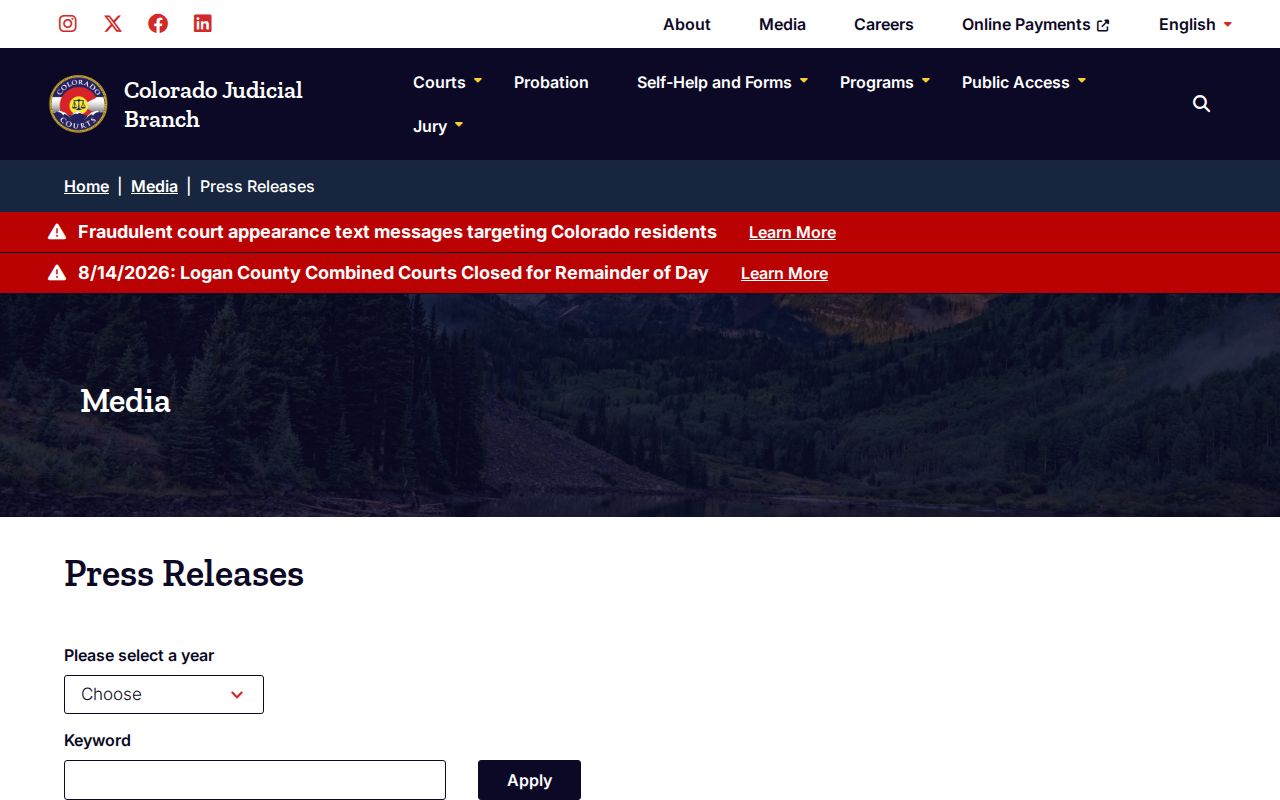Open the X (Twitter) social icon
Viewport: 1280px width, 800px height.
[113, 24]
